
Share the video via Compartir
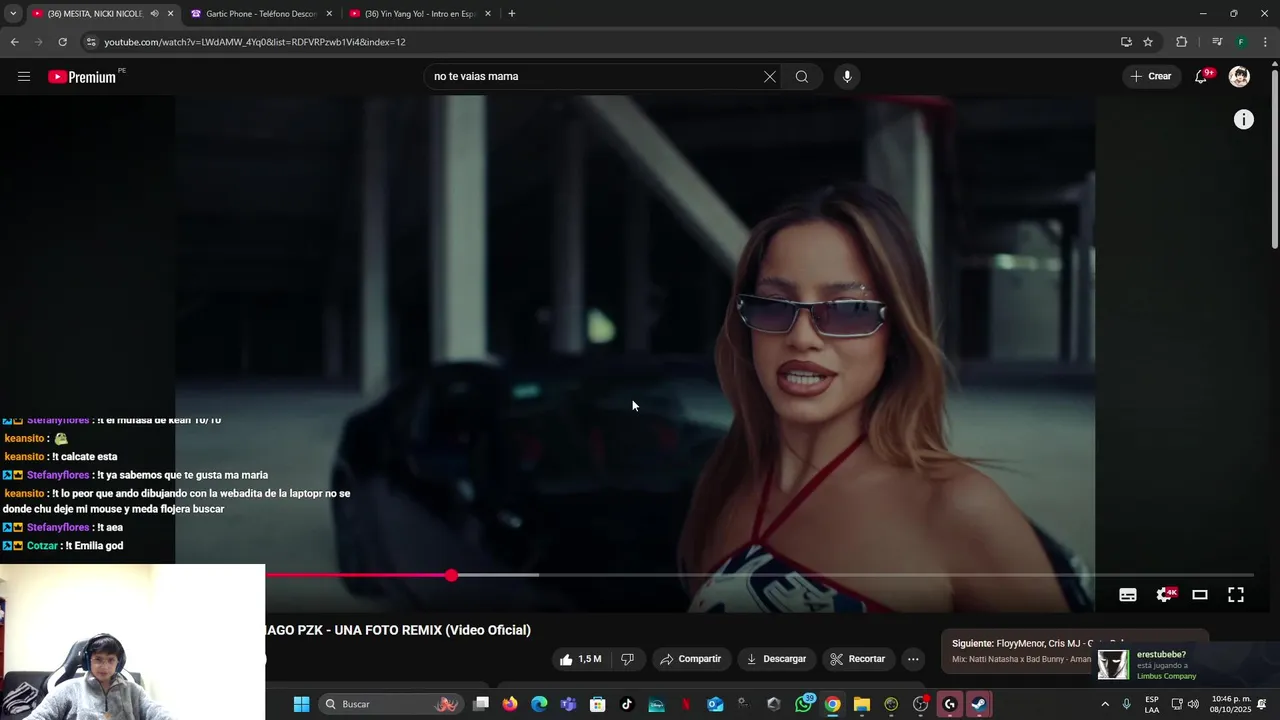click(x=690, y=659)
